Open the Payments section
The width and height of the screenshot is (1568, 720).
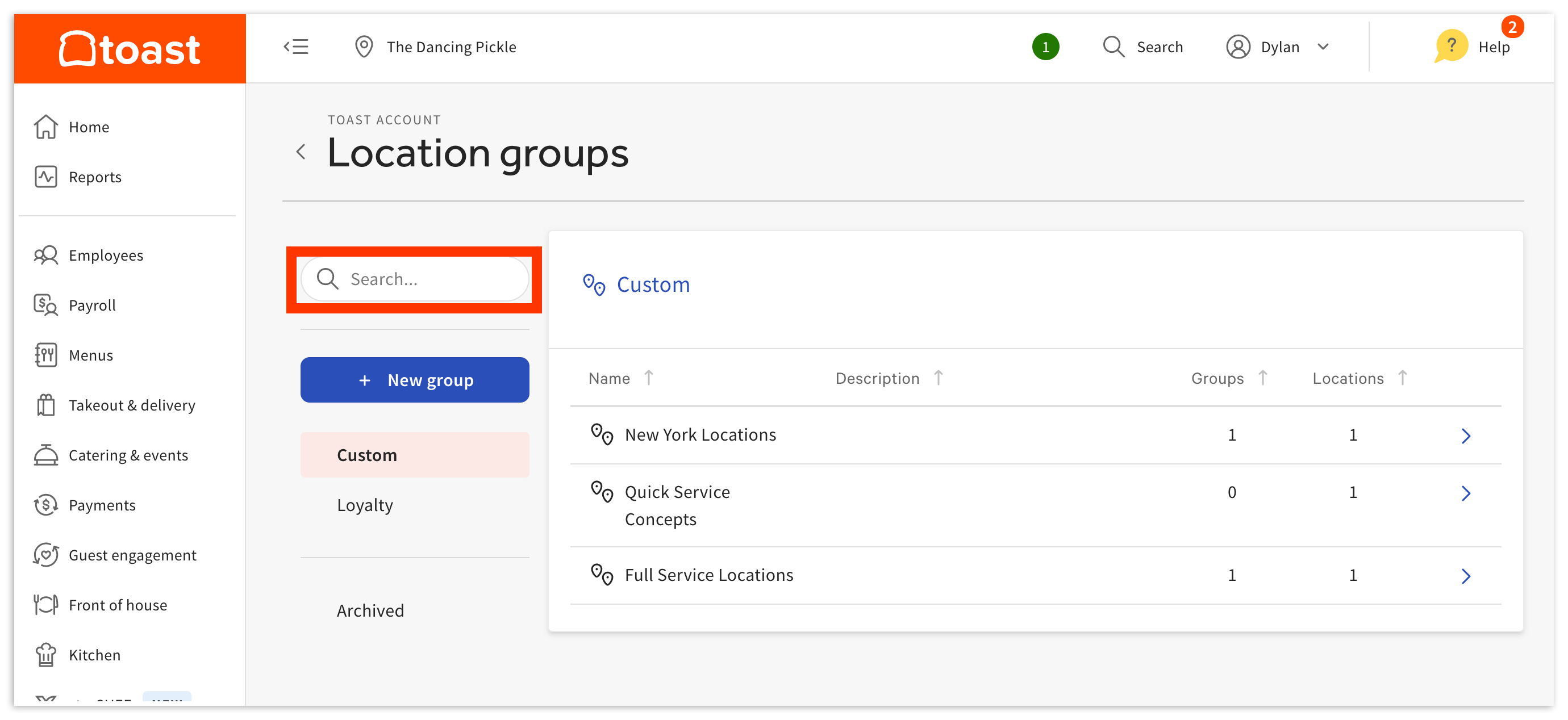[x=102, y=505]
